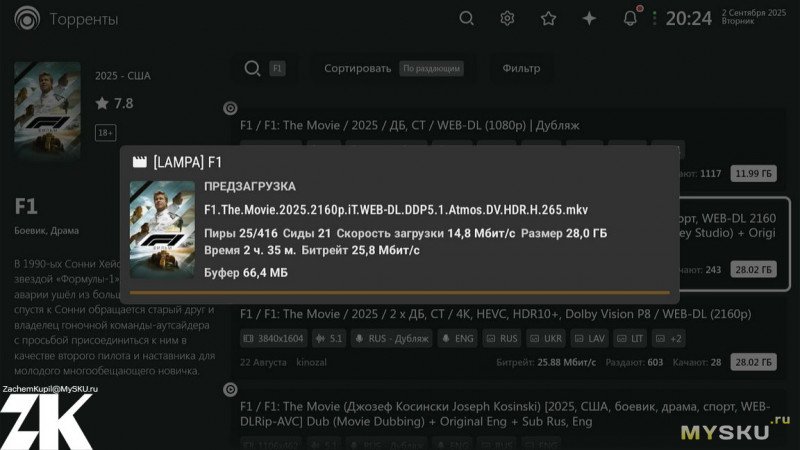Click the Буфер 66,4 МБ stat
Viewport: 800px width, 450px height.
[x=246, y=272]
